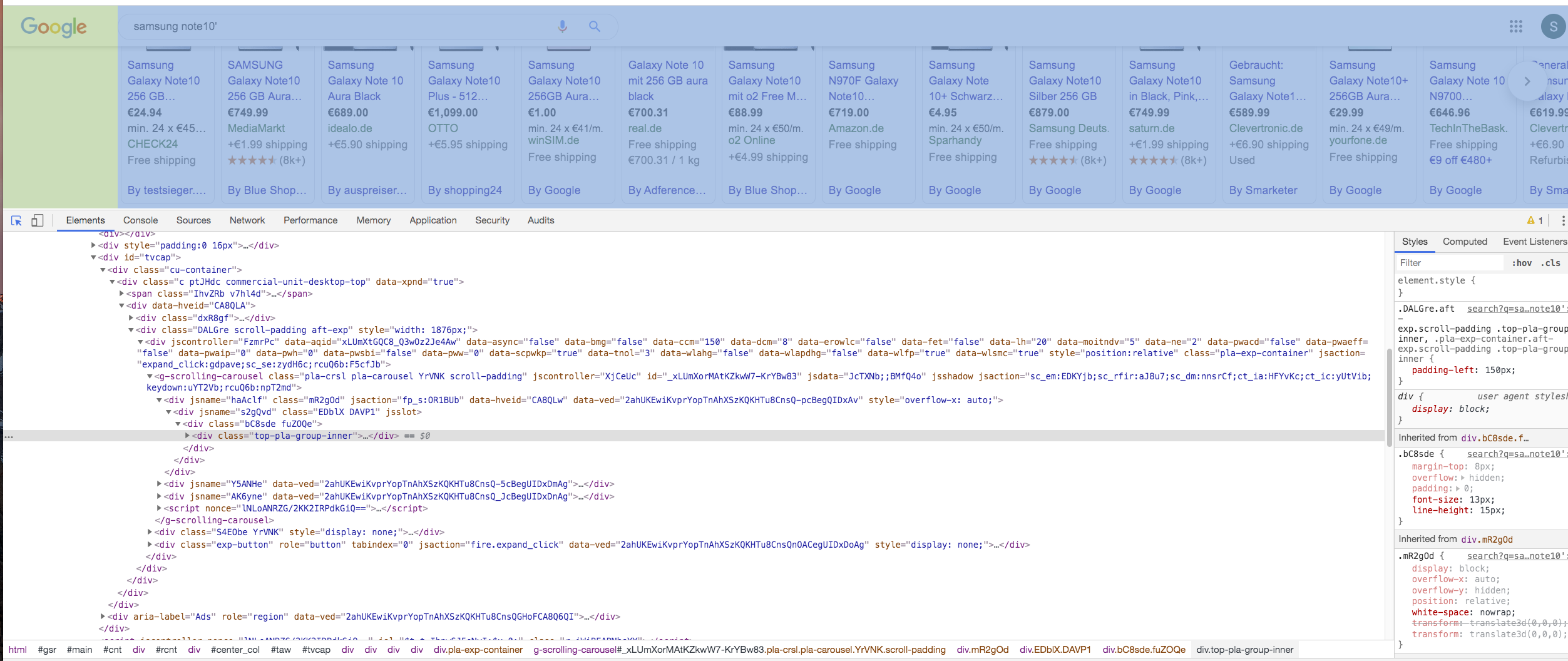The image size is (1568, 661).
Task: Open the DevTools more options menu
Action: click(x=1562, y=220)
